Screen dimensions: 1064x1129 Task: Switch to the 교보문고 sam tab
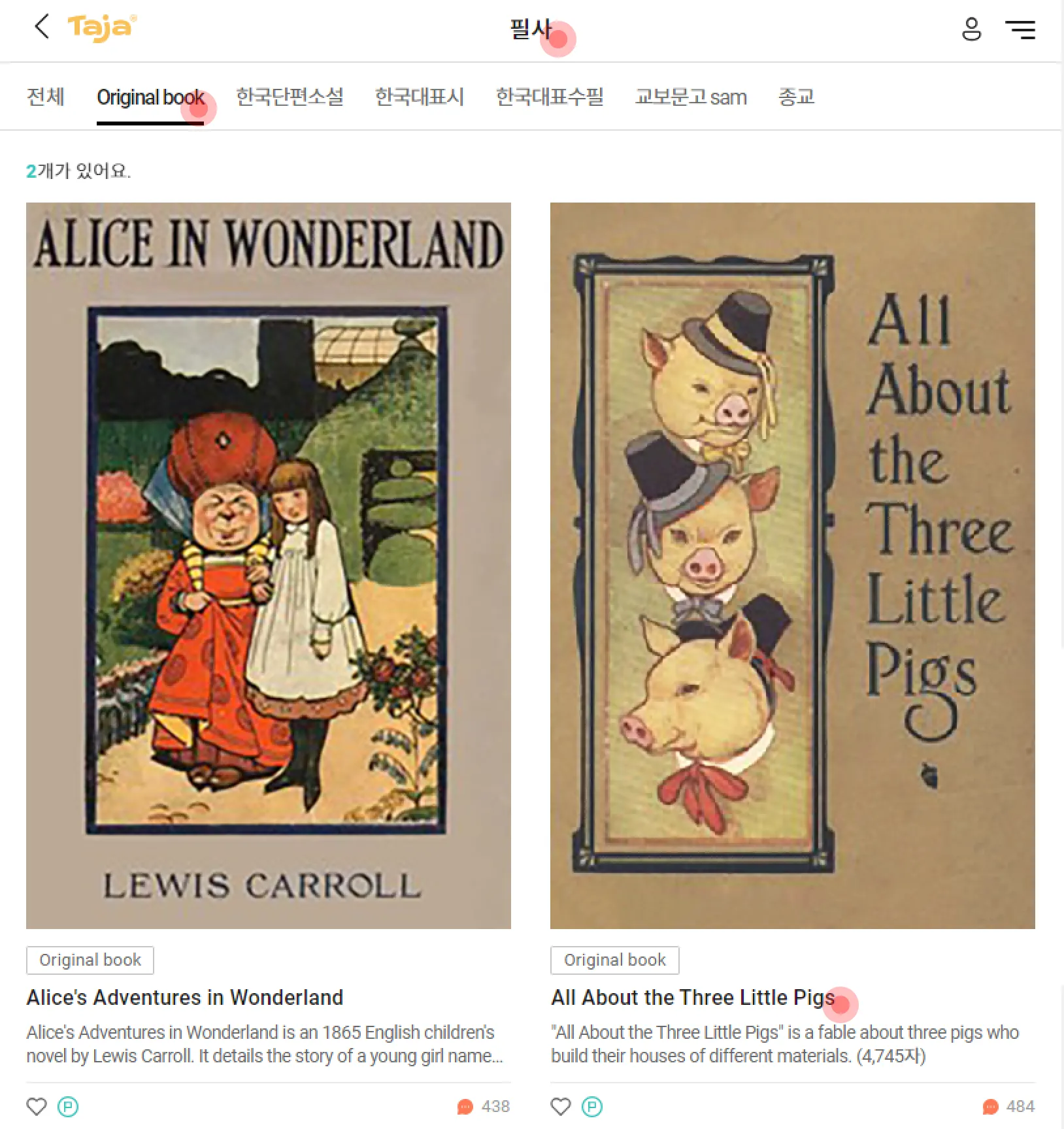point(691,97)
